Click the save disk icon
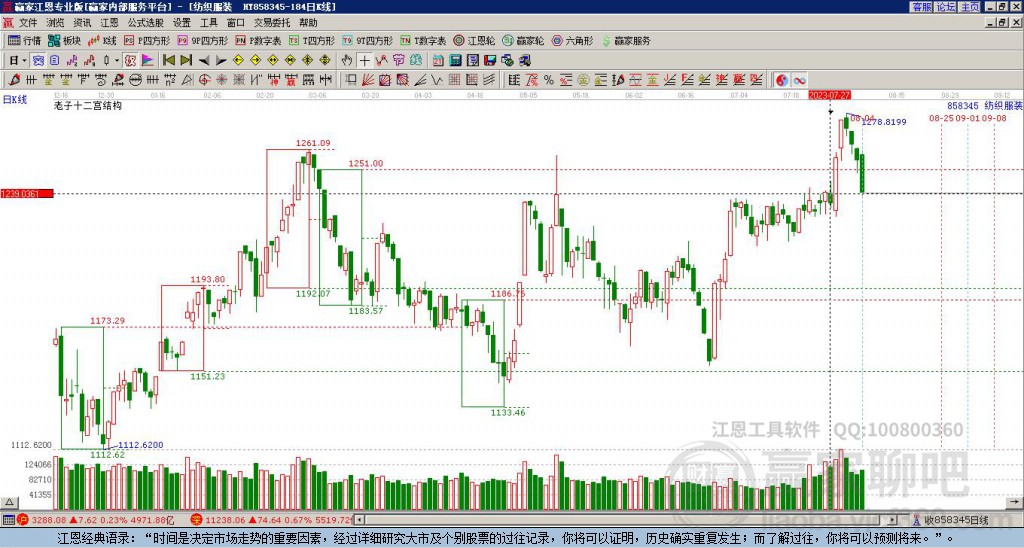Screen dimensions: 1024x548 (490, 60)
